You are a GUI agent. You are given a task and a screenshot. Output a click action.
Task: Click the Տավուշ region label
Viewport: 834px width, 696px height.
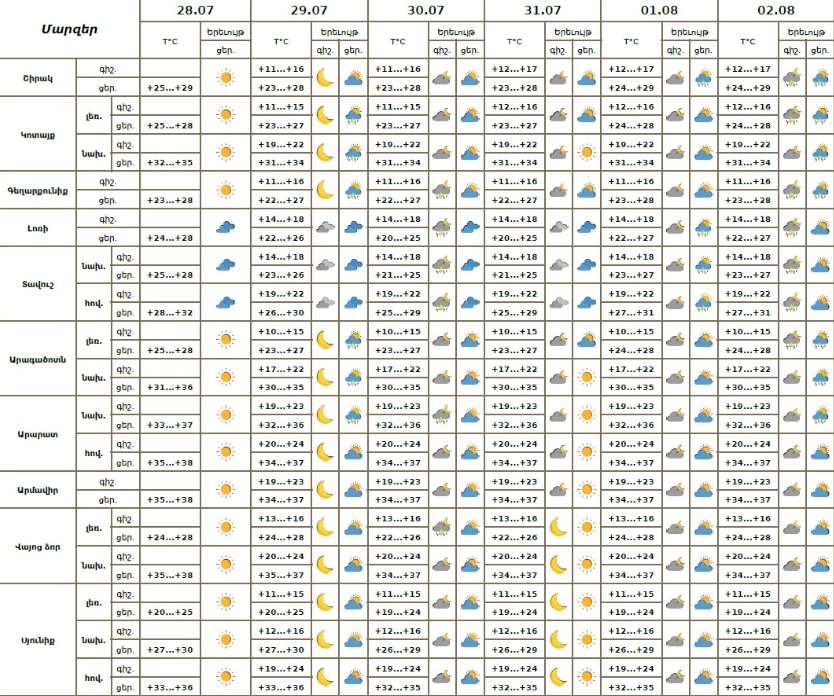[x=38, y=284]
